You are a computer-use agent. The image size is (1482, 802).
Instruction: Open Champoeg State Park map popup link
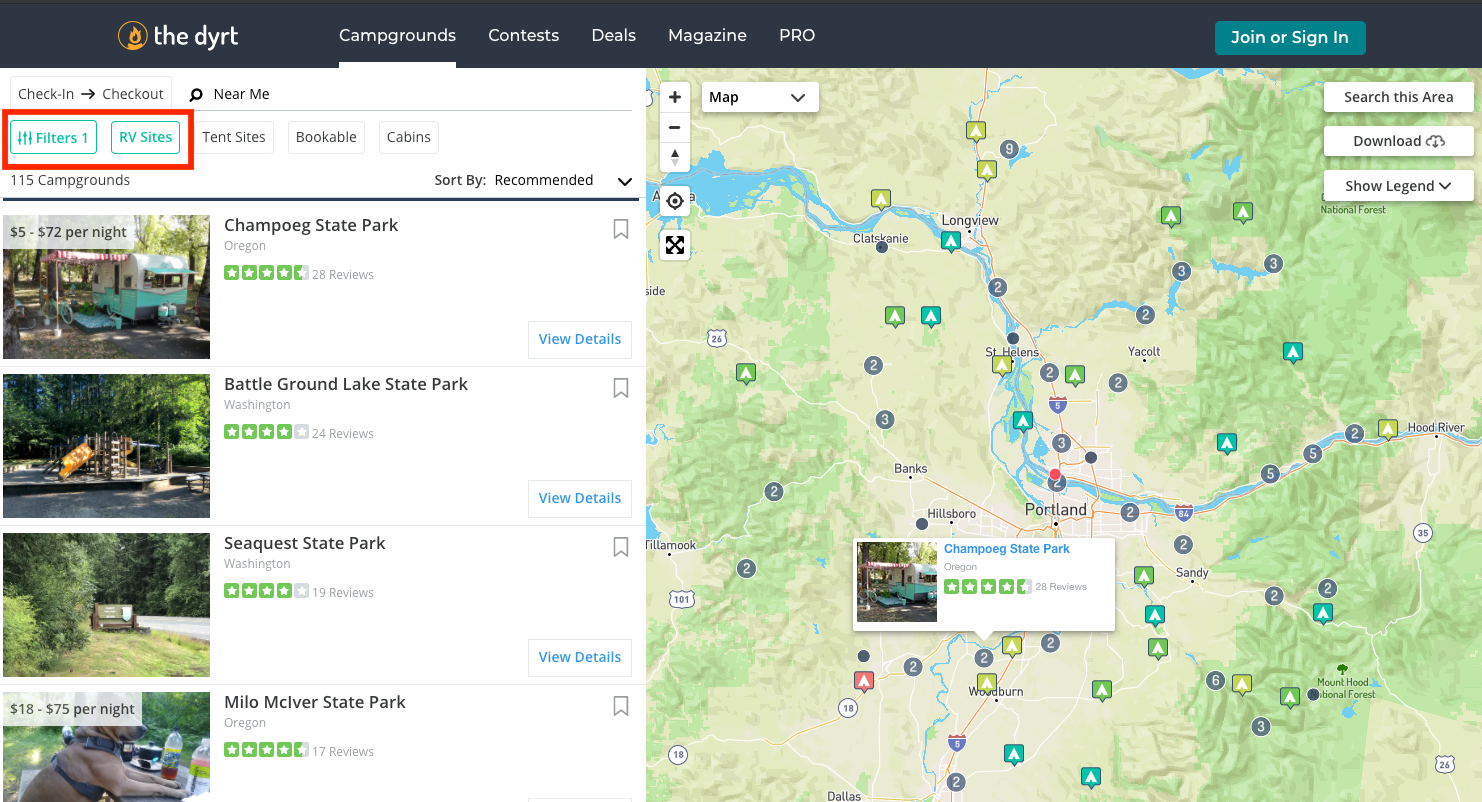point(1006,549)
